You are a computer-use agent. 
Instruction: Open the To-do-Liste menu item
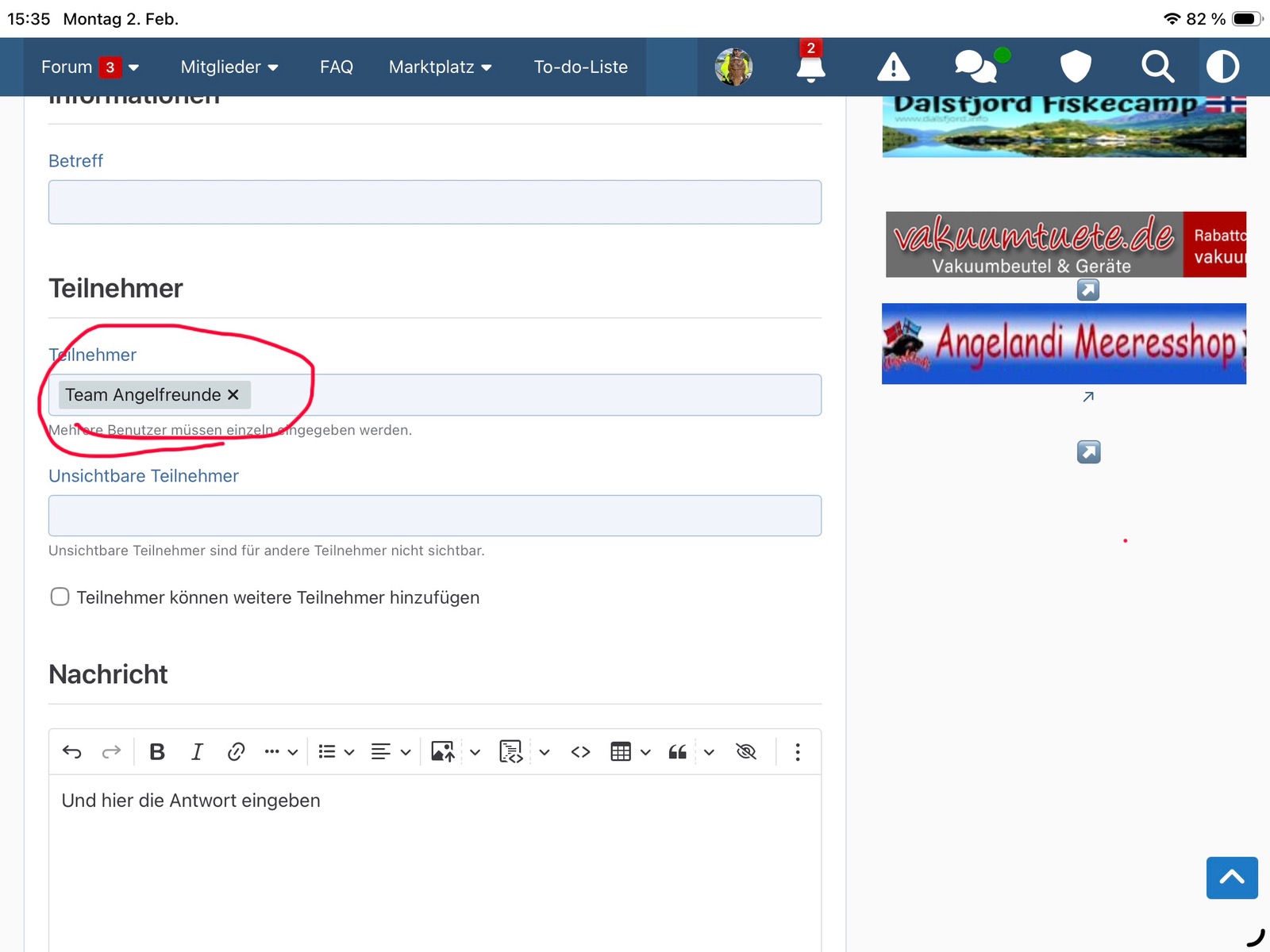(x=580, y=67)
